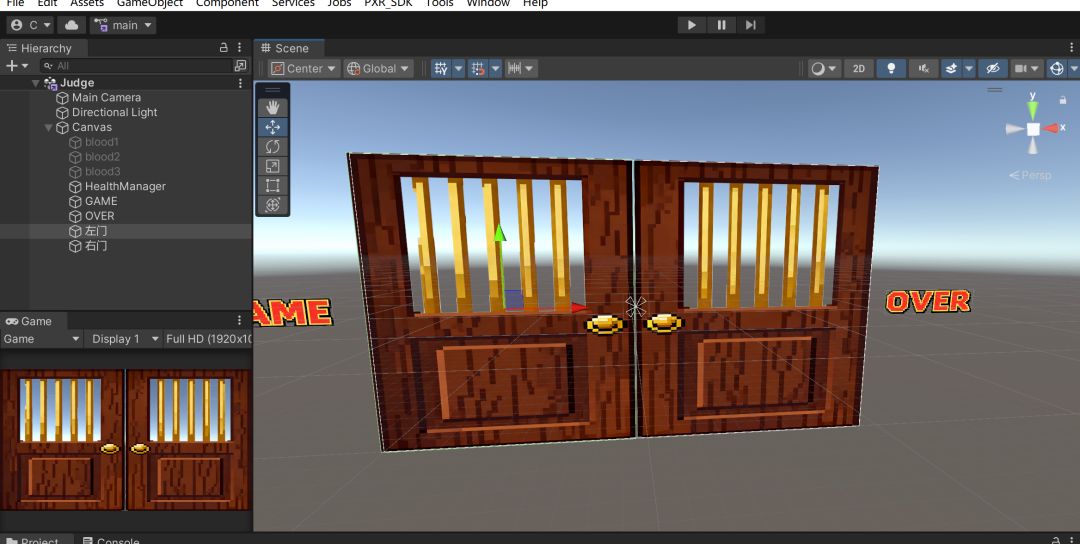The image size is (1080, 544).
Task: Click the account icon button
Action: point(31,25)
